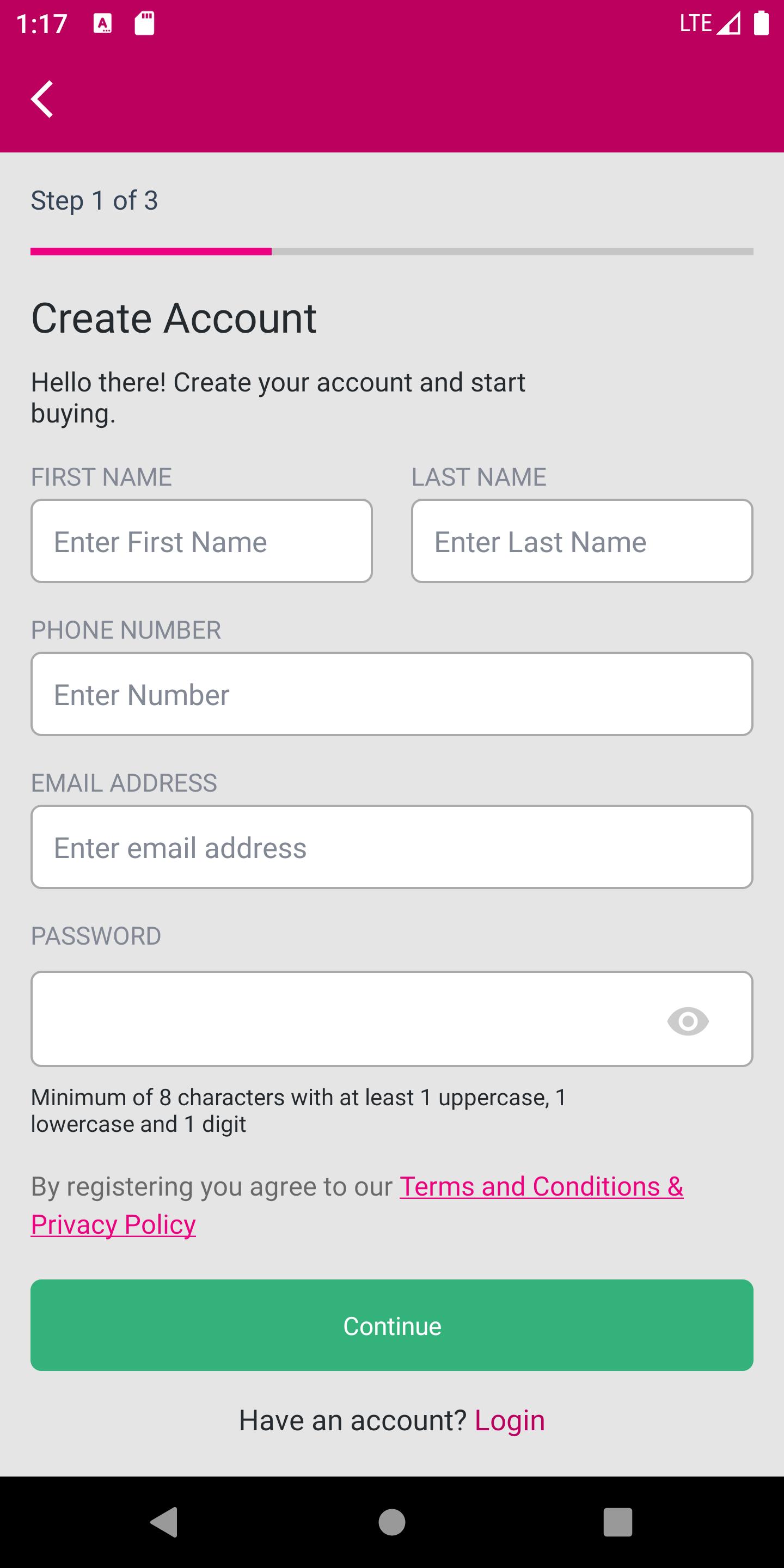Tap Android back navigation triangle
The height and width of the screenshot is (1568, 784).
[164, 1522]
